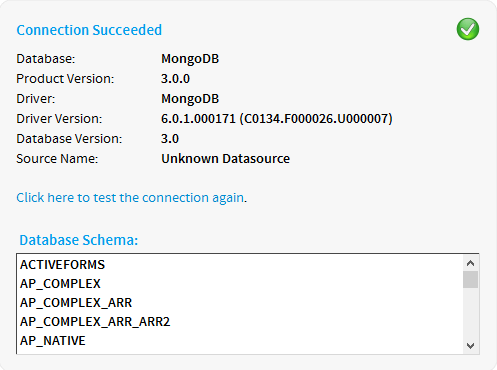Select AP_COMPLEX_ARR schema entry
Viewport: 497px width, 370px height.
coord(76,303)
